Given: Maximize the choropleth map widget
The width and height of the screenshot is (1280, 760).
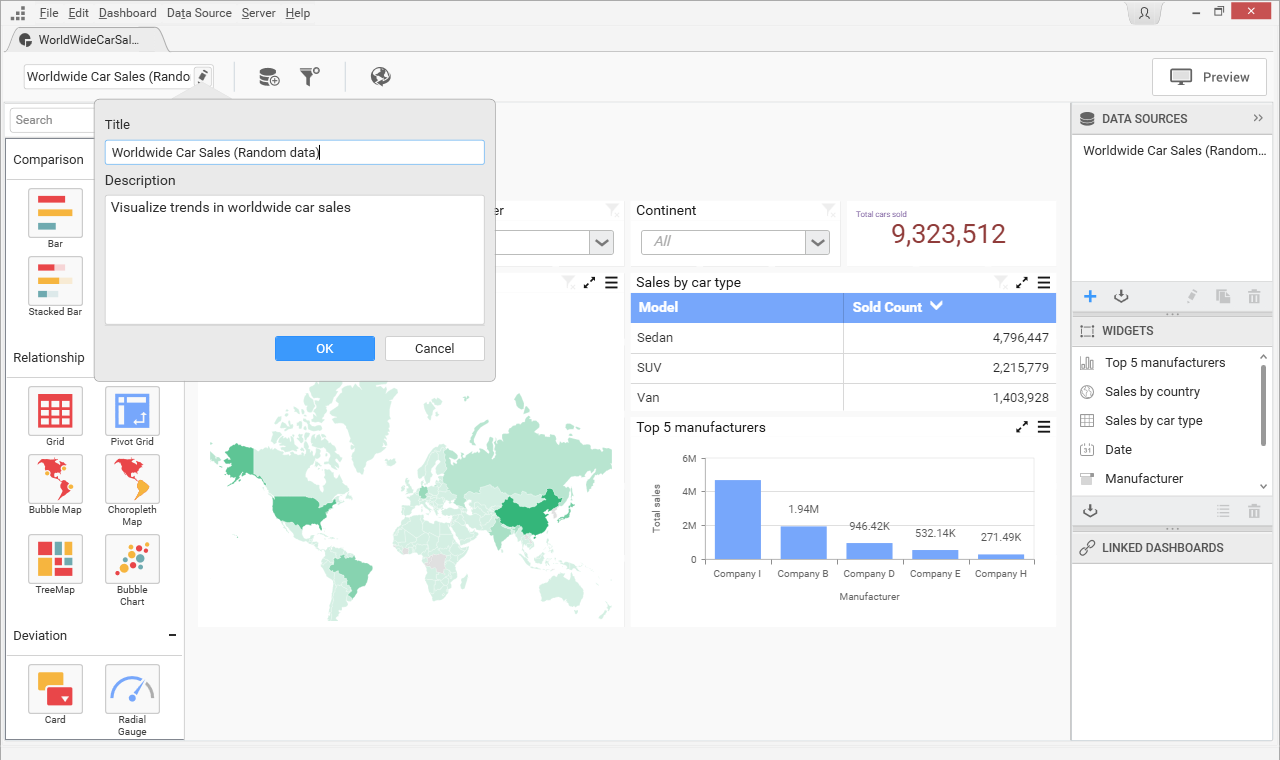Looking at the screenshot, I should click(x=590, y=283).
